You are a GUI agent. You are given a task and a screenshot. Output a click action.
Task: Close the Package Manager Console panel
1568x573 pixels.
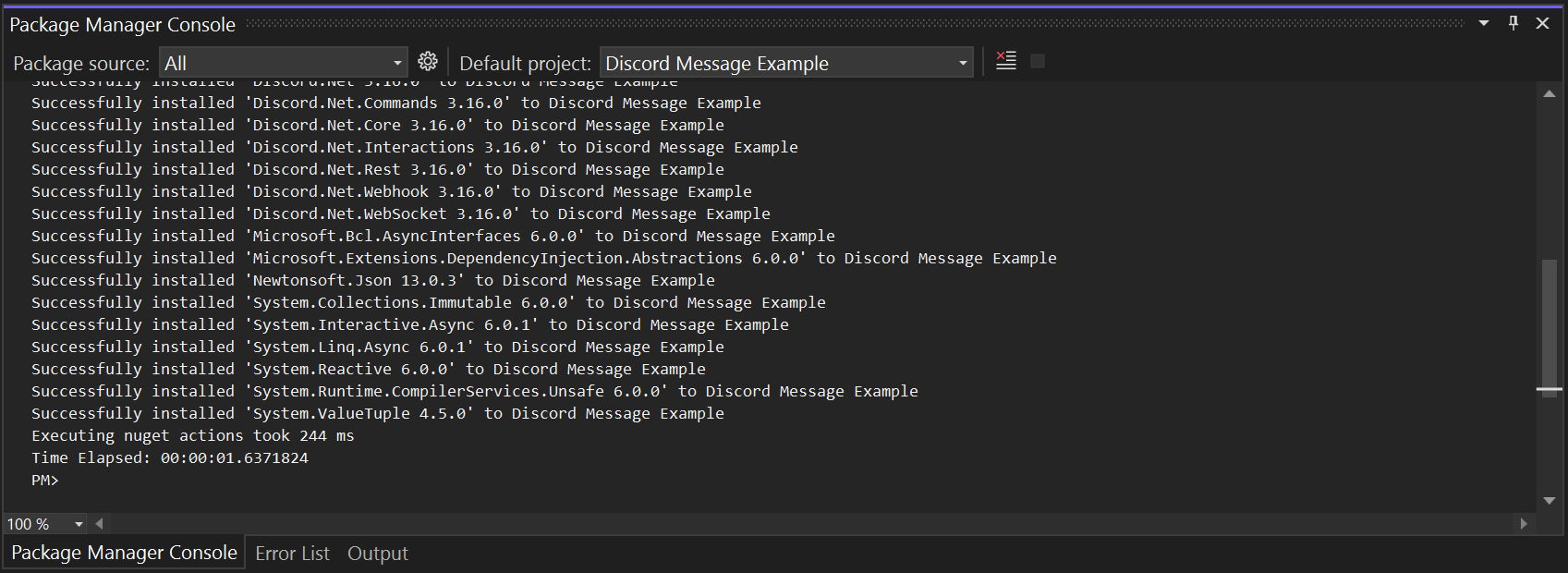click(x=1542, y=23)
